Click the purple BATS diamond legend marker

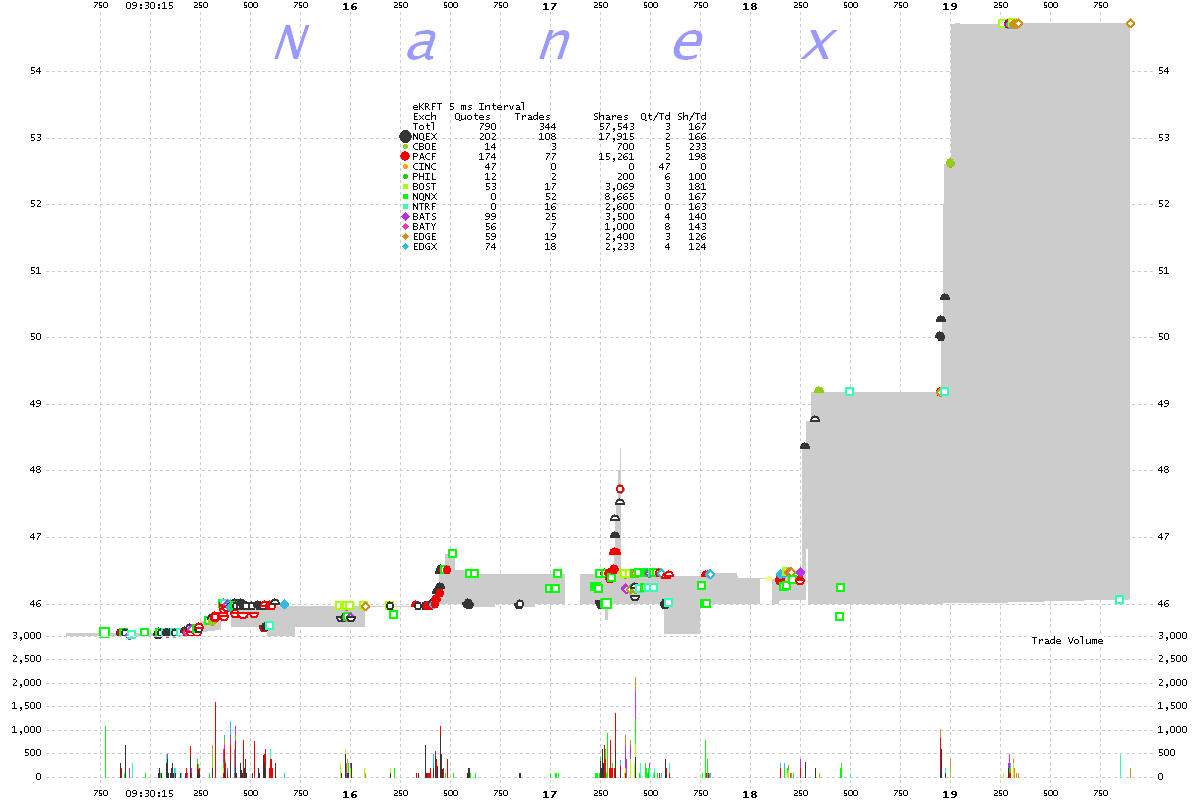pos(405,217)
